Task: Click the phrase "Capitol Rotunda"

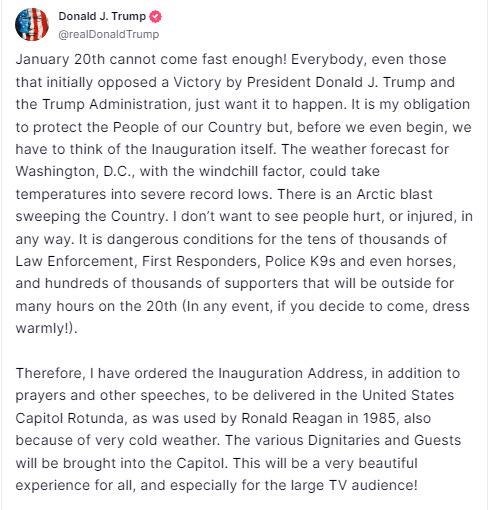Action: pos(69,418)
